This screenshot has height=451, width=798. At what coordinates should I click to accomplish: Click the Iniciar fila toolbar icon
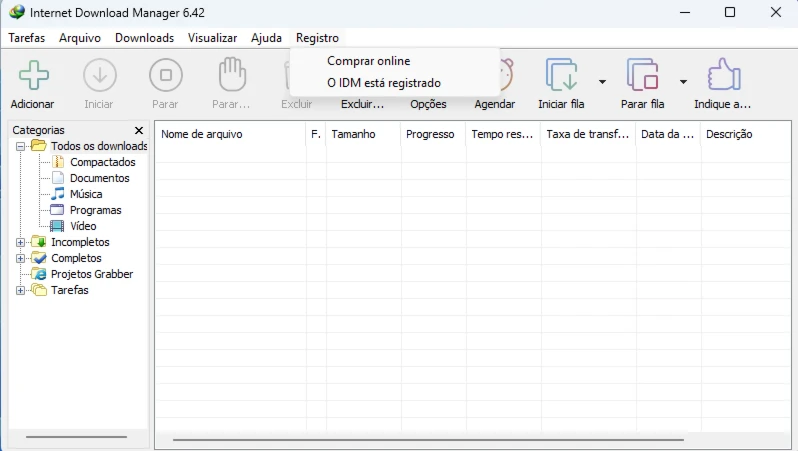tap(561, 76)
